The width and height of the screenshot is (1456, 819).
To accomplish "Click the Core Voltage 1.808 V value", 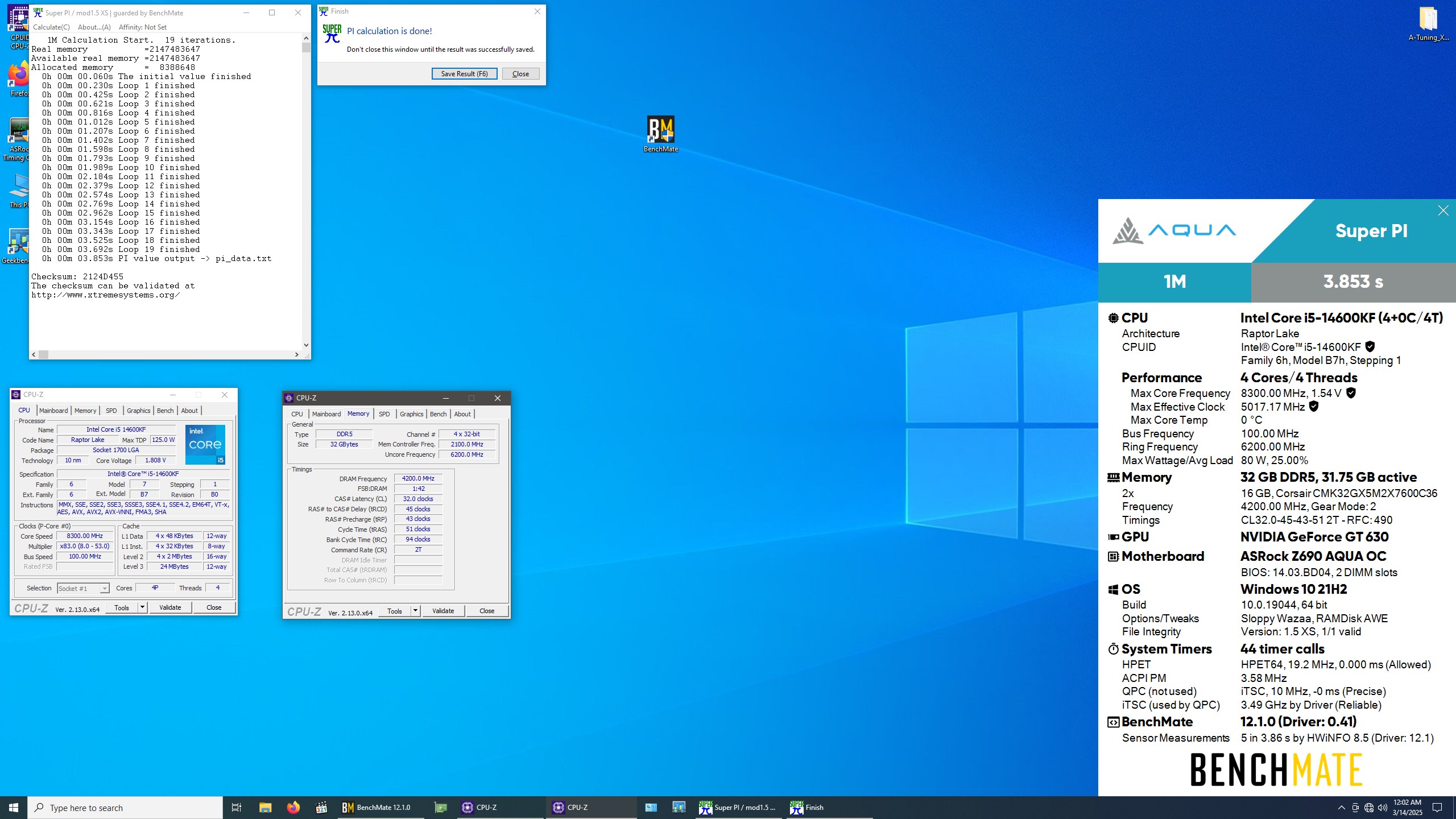I will point(155,460).
